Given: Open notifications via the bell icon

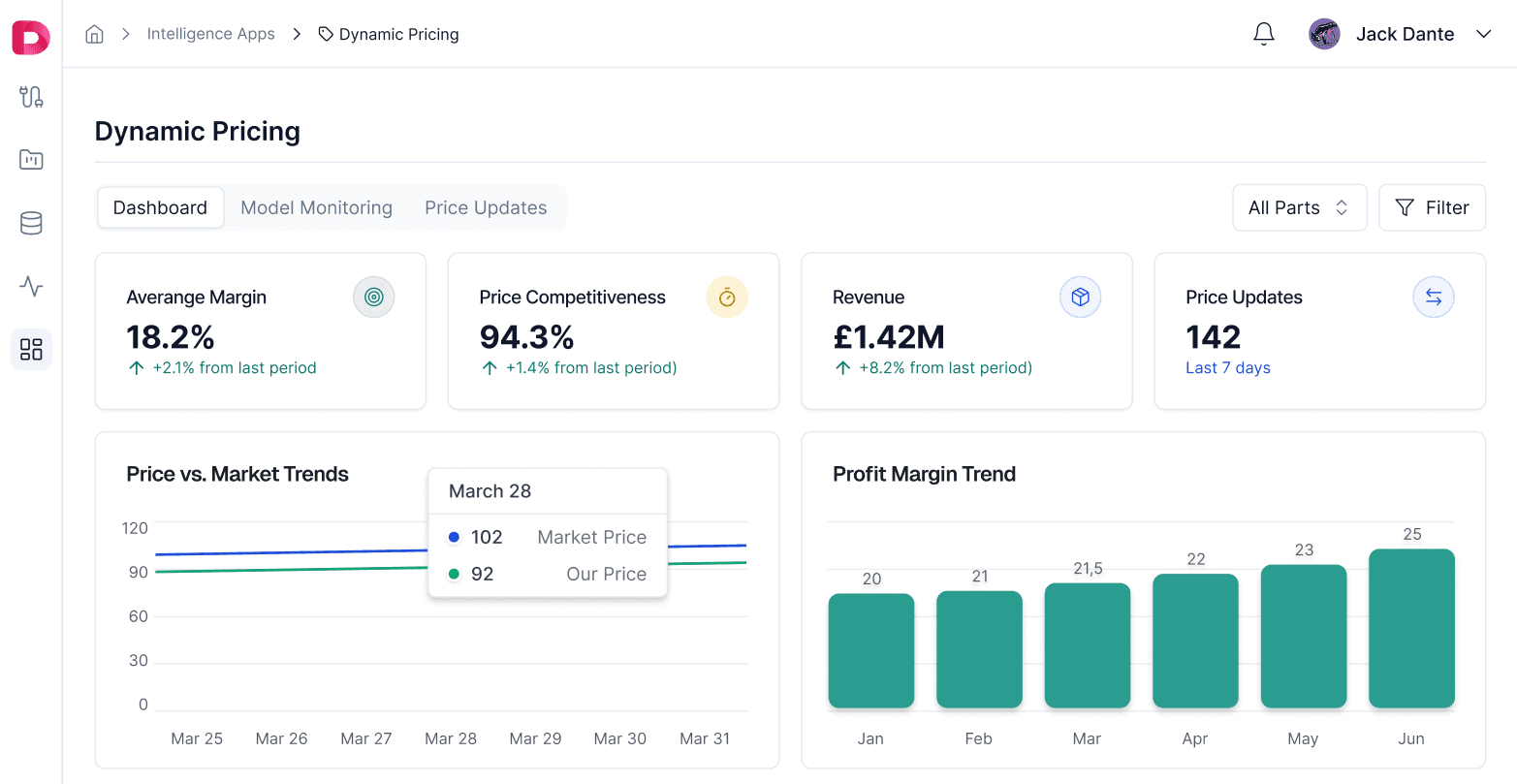Looking at the screenshot, I should pyautogui.click(x=1263, y=33).
